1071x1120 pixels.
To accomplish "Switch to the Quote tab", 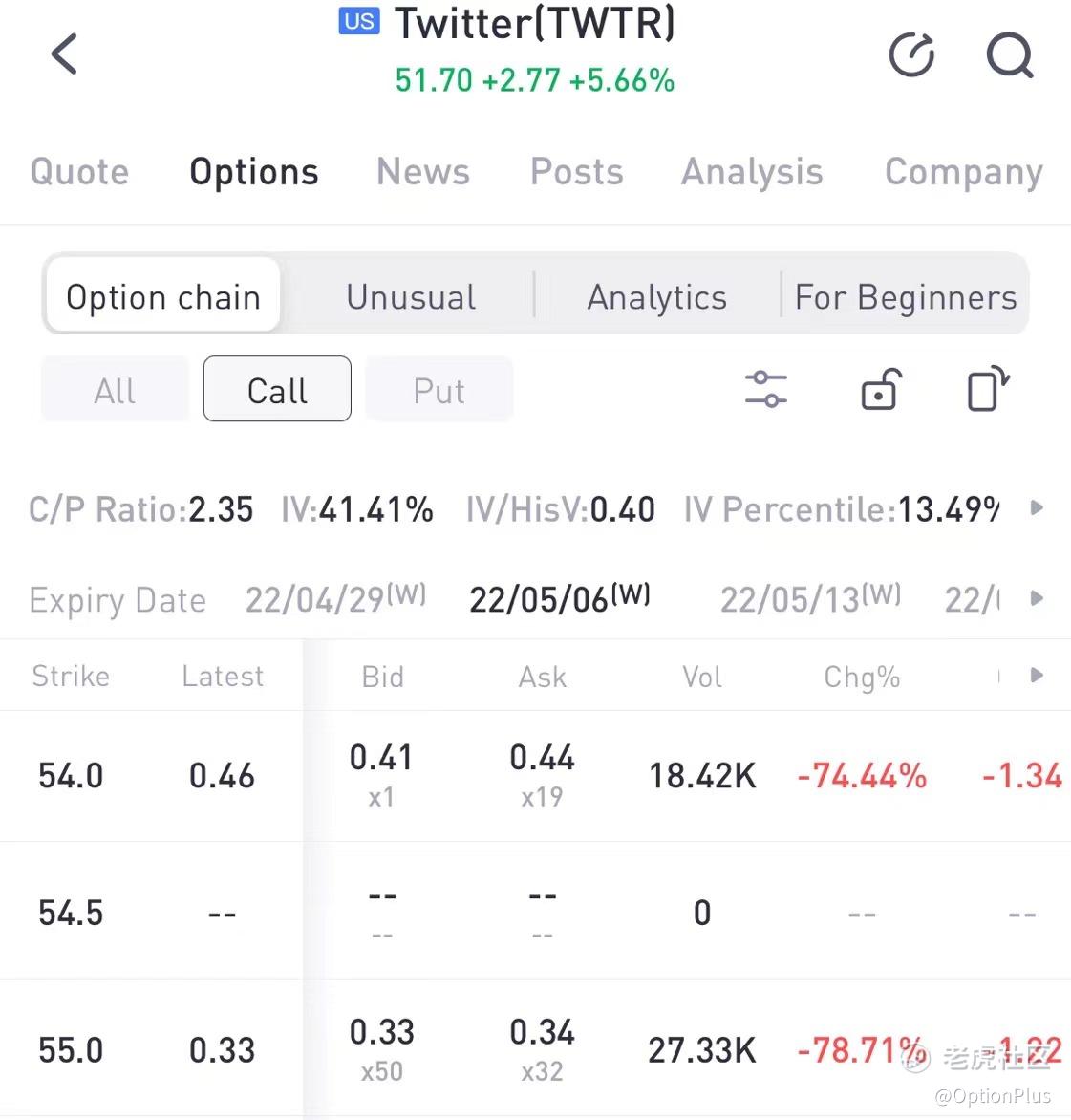I will click(79, 172).
